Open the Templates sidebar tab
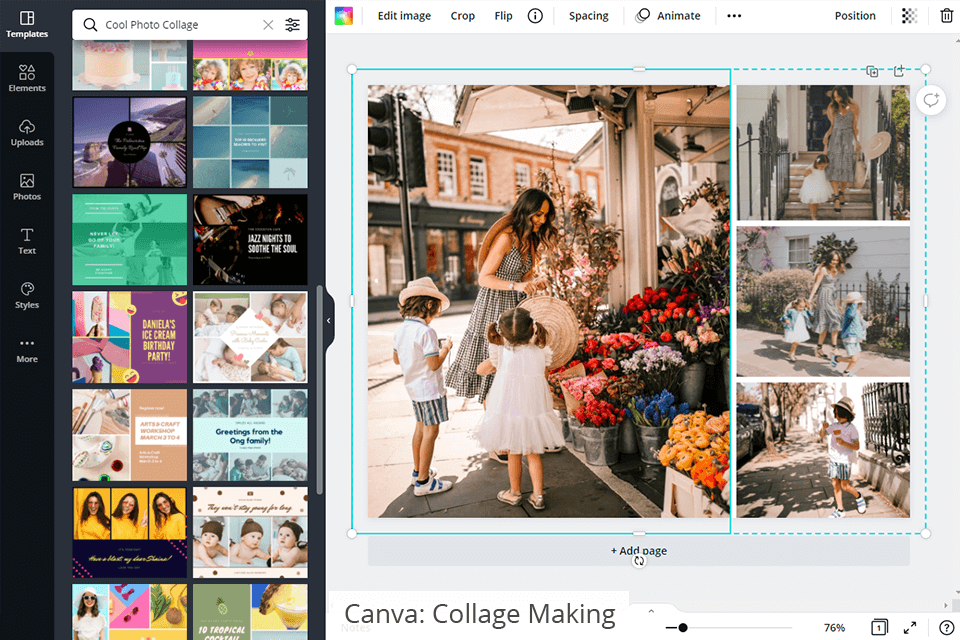 (27, 24)
